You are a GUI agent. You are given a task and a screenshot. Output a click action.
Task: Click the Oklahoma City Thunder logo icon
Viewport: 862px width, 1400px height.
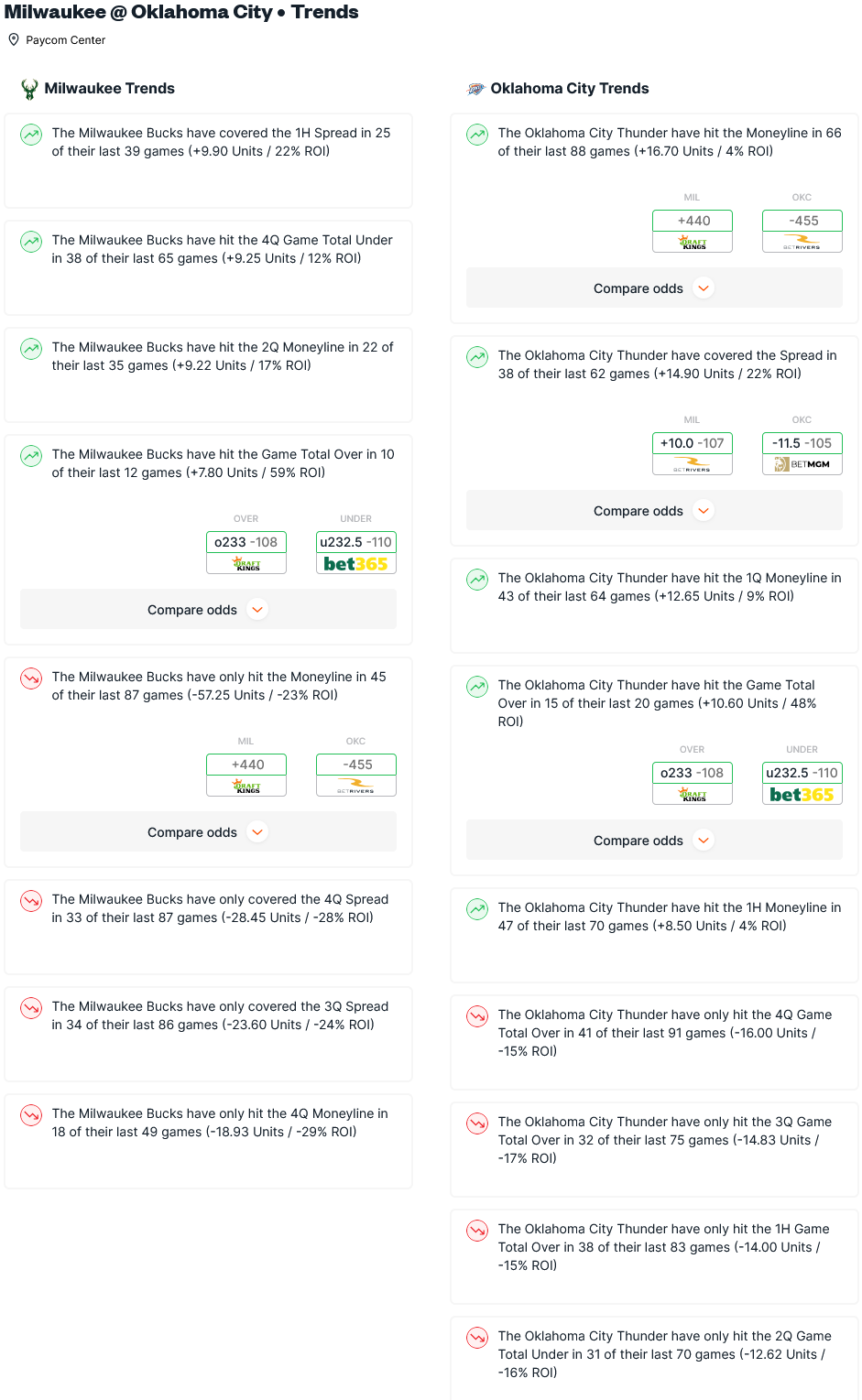click(475, 89)
